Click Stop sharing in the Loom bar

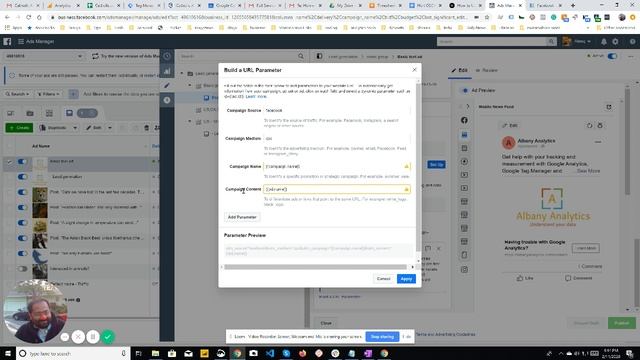click(382, 337)
